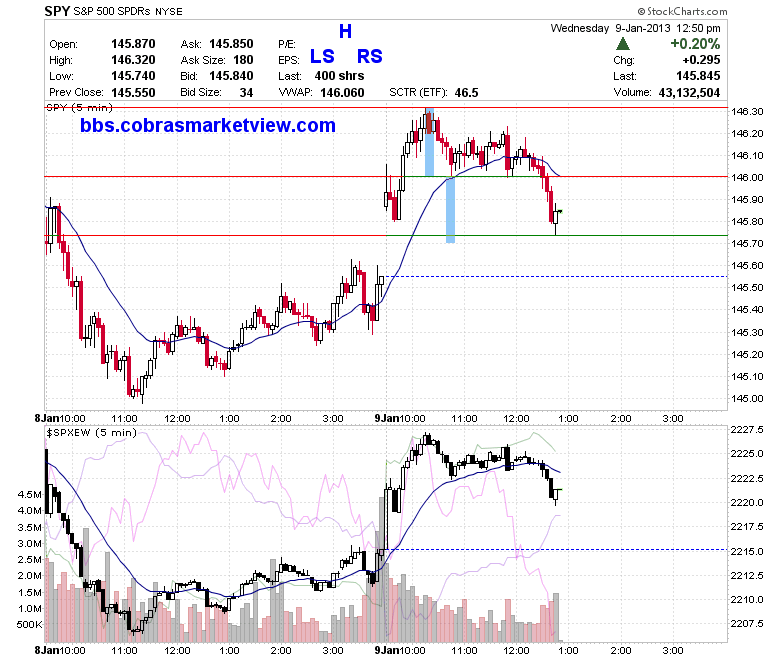
Task: Click the SPY ticker symbol title
Action: (x=57, y=11)
